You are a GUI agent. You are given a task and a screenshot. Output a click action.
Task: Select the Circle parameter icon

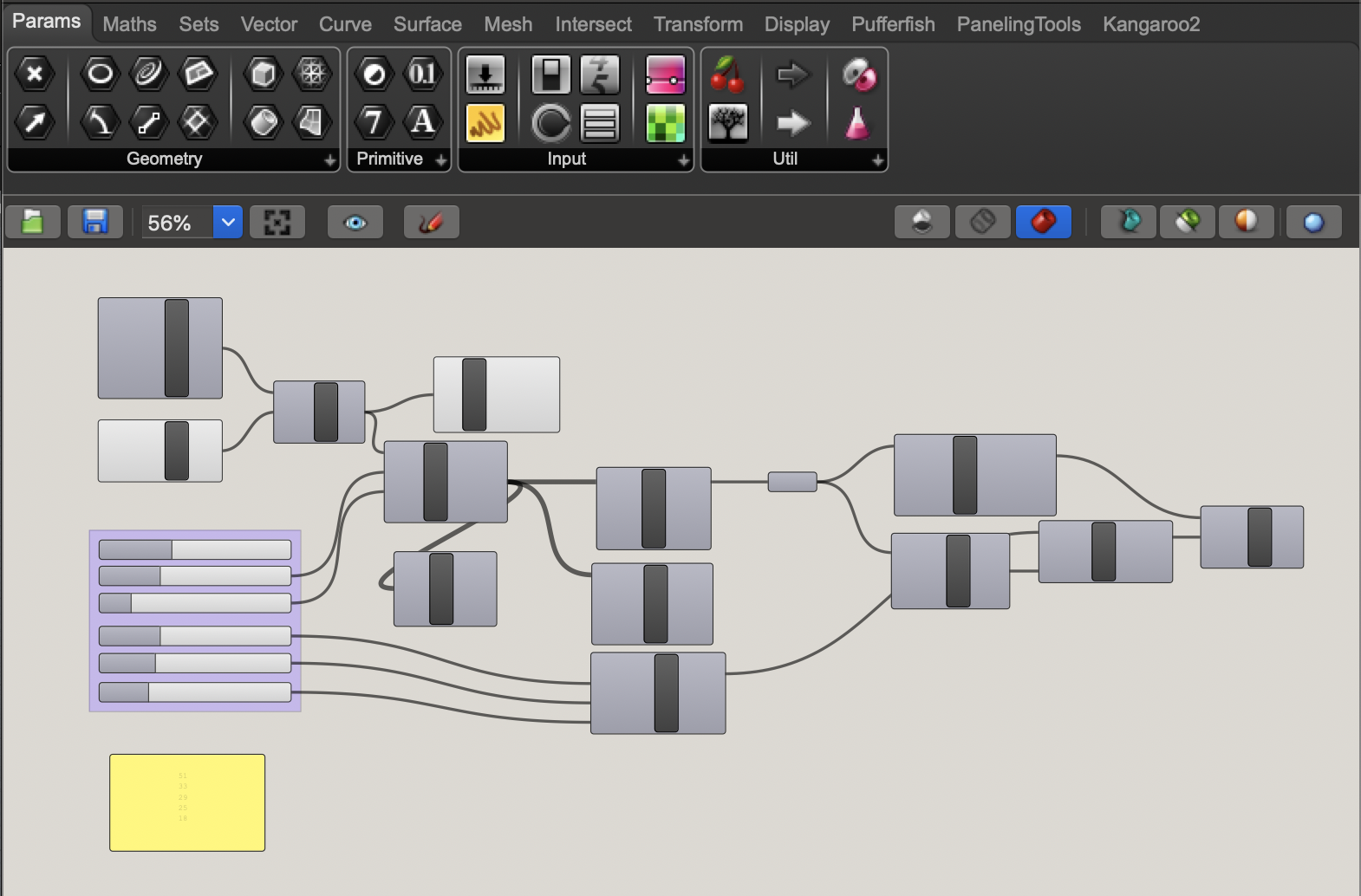click(x=100, y=75)
